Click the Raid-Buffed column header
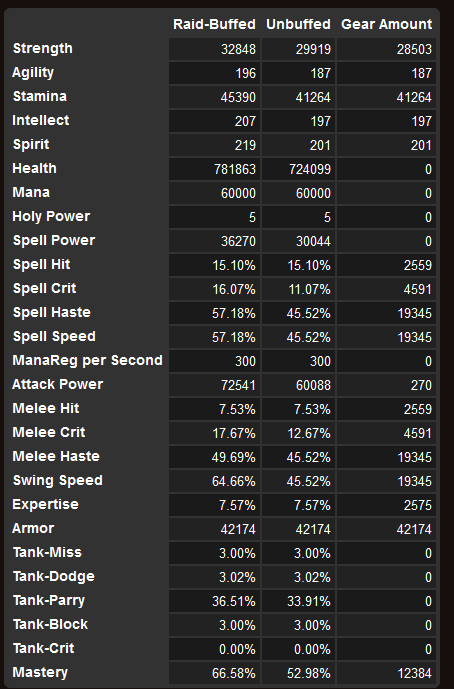 (214, 24)
